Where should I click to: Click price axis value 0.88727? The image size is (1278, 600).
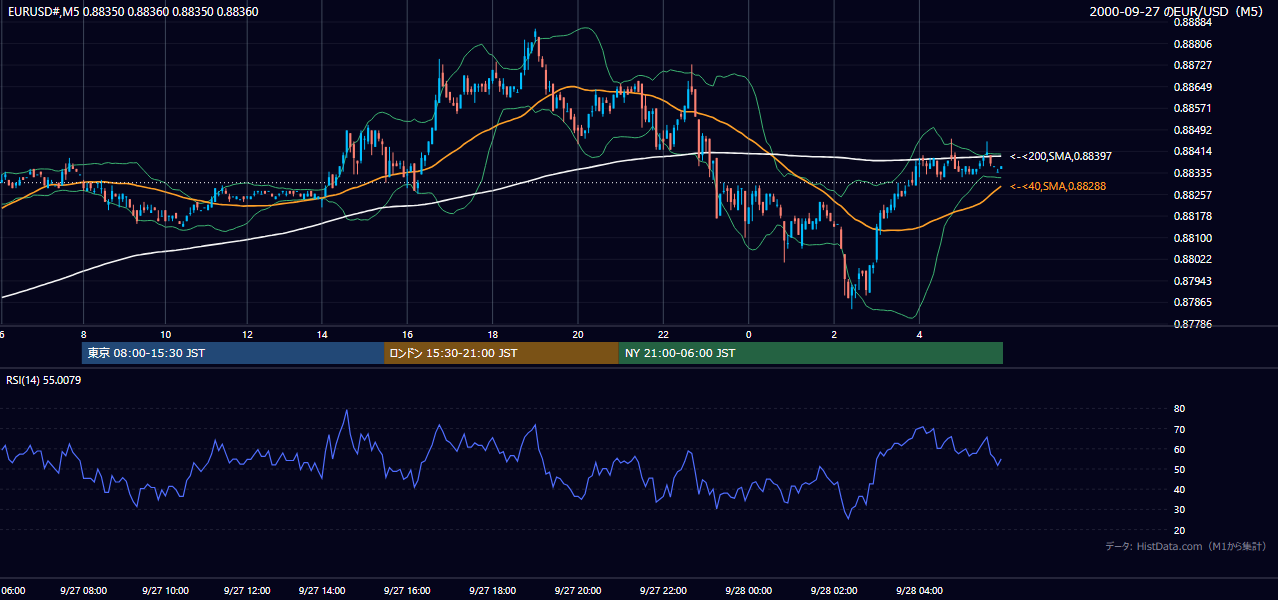(1191, 65)
